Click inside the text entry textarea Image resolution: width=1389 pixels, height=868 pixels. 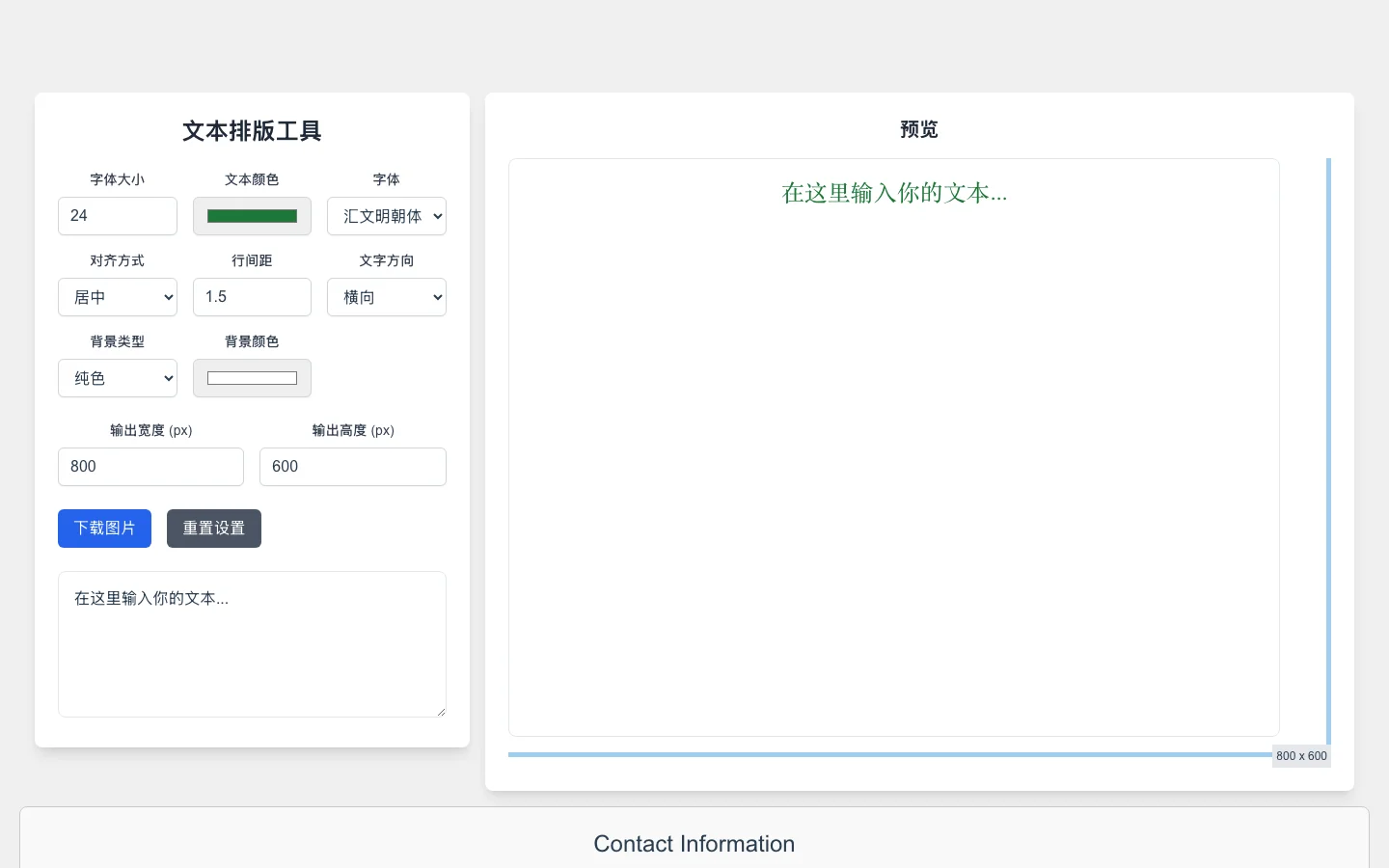click(252, 644)
